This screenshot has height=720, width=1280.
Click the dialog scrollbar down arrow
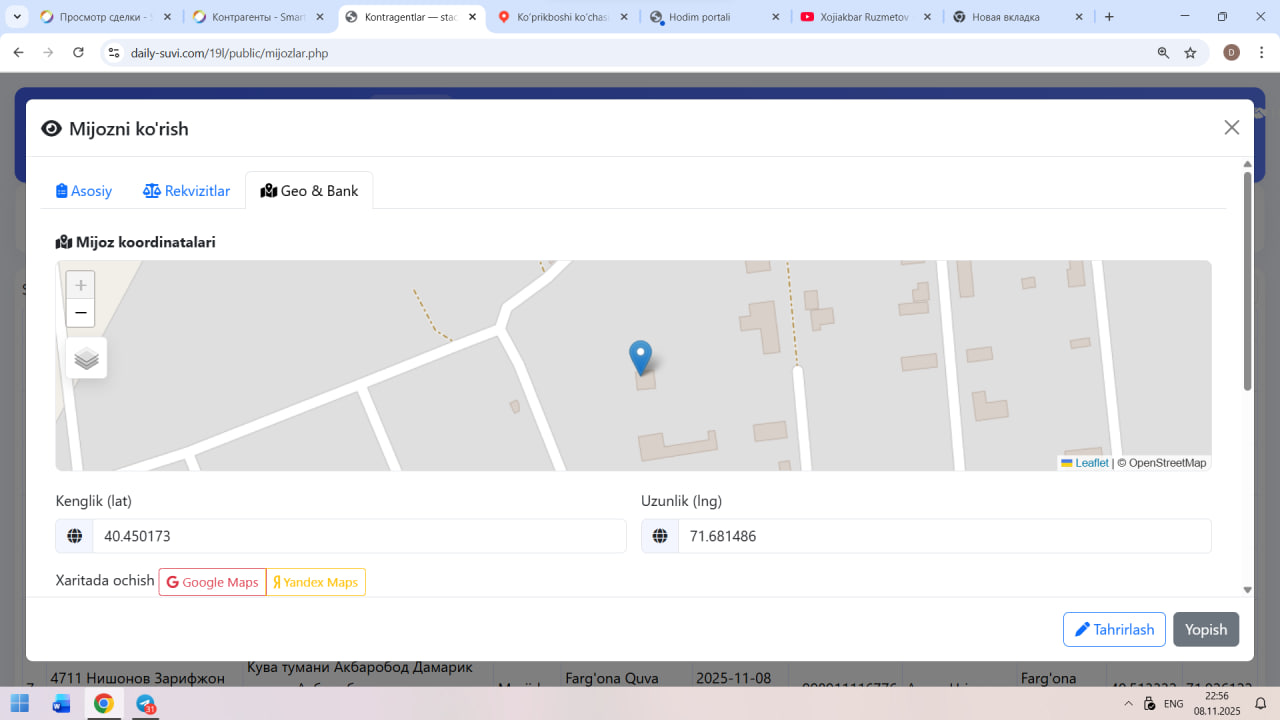(1247, 590)
